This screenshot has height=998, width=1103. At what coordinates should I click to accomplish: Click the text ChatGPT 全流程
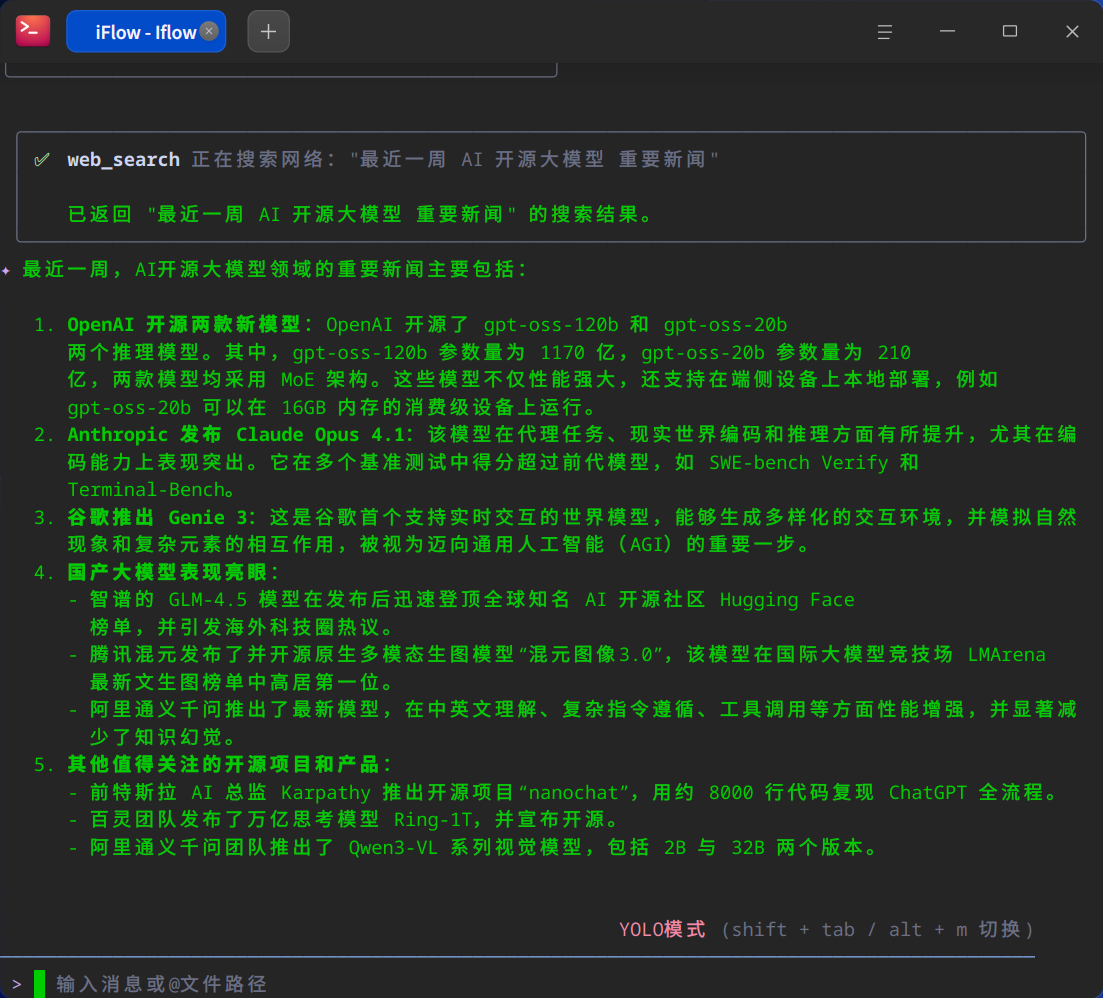[x=966, y=792]
